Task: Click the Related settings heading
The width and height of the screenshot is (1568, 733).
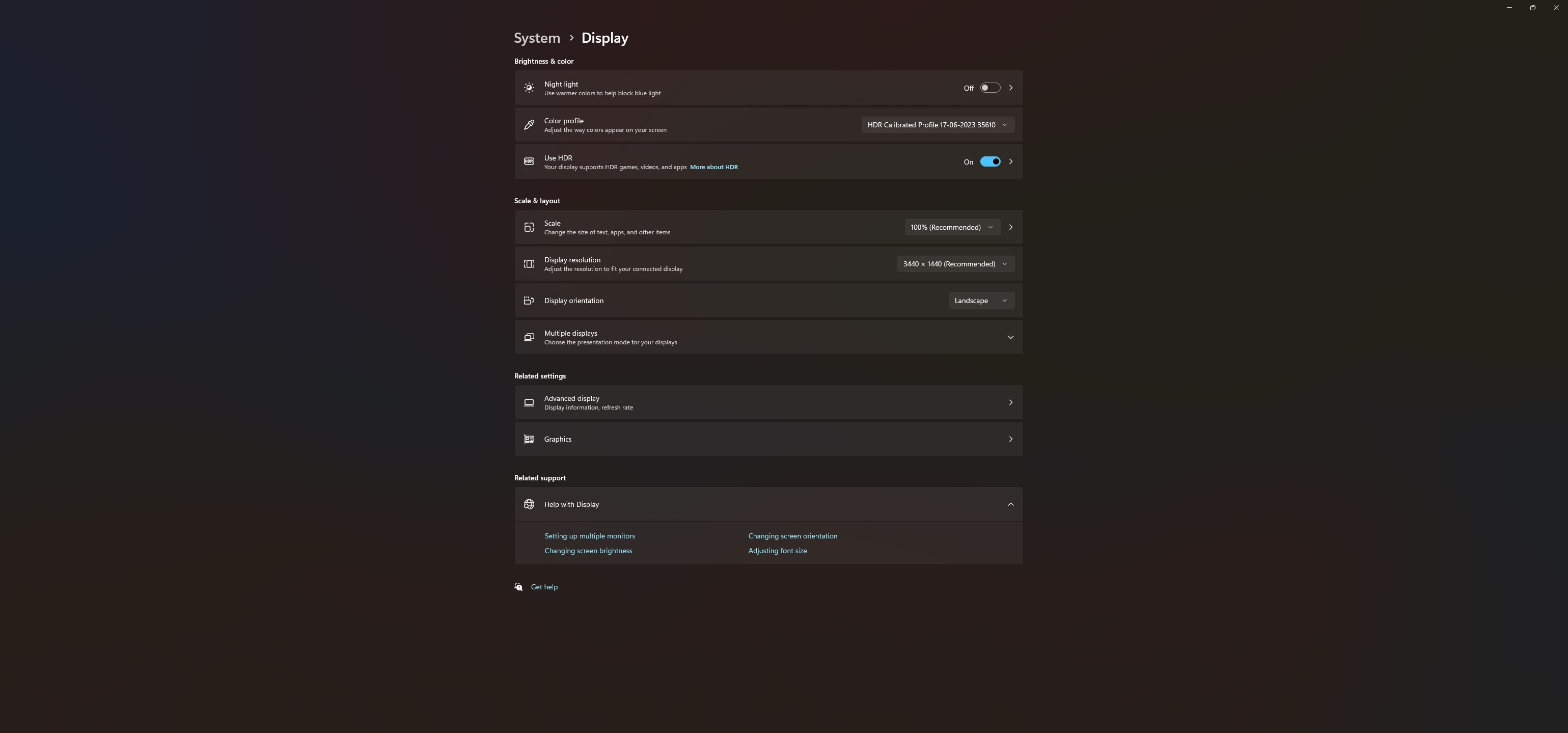Action: coord(540,376)
